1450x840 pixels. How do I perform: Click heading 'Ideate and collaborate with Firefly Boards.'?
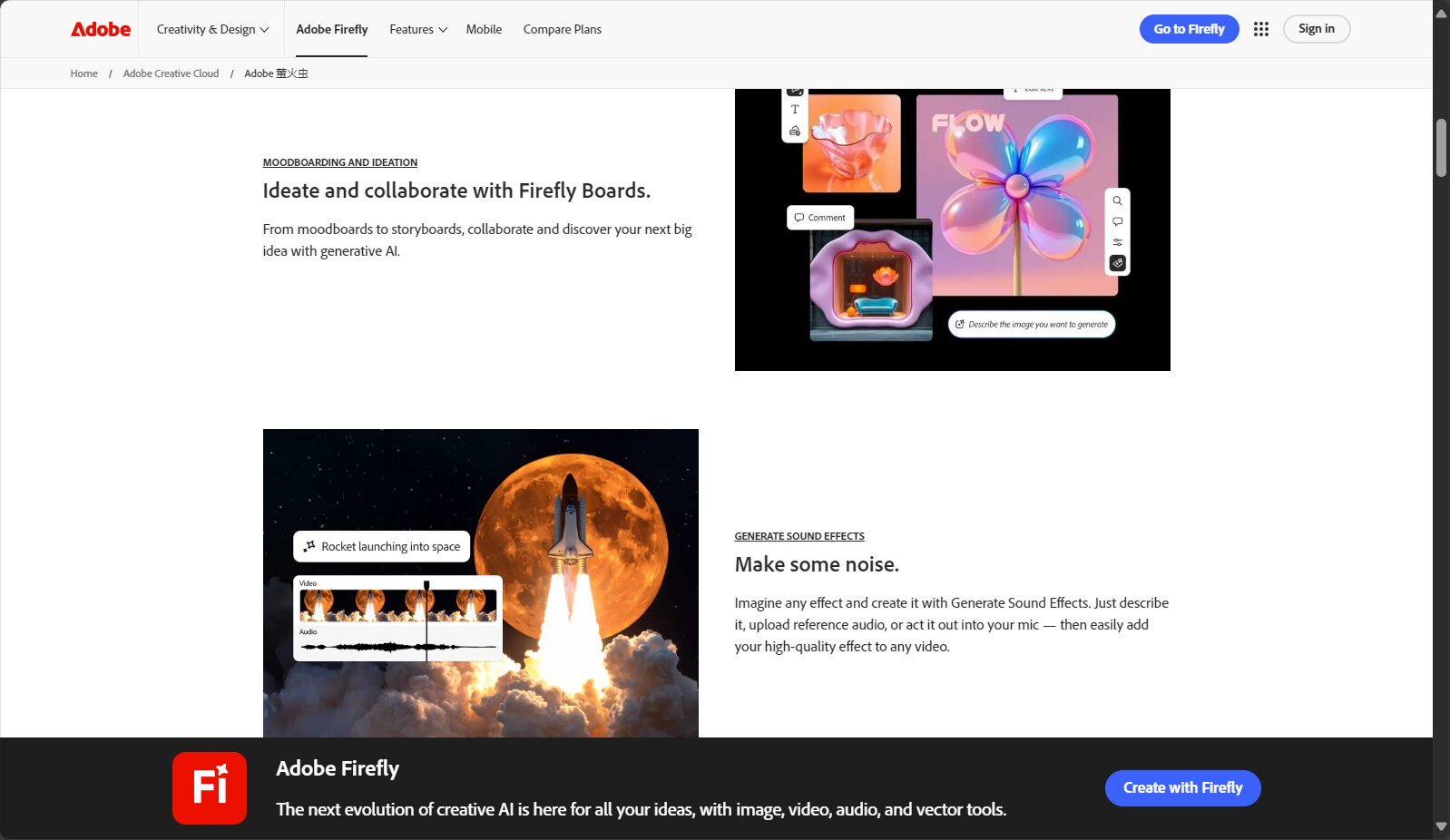coord(456,190)
